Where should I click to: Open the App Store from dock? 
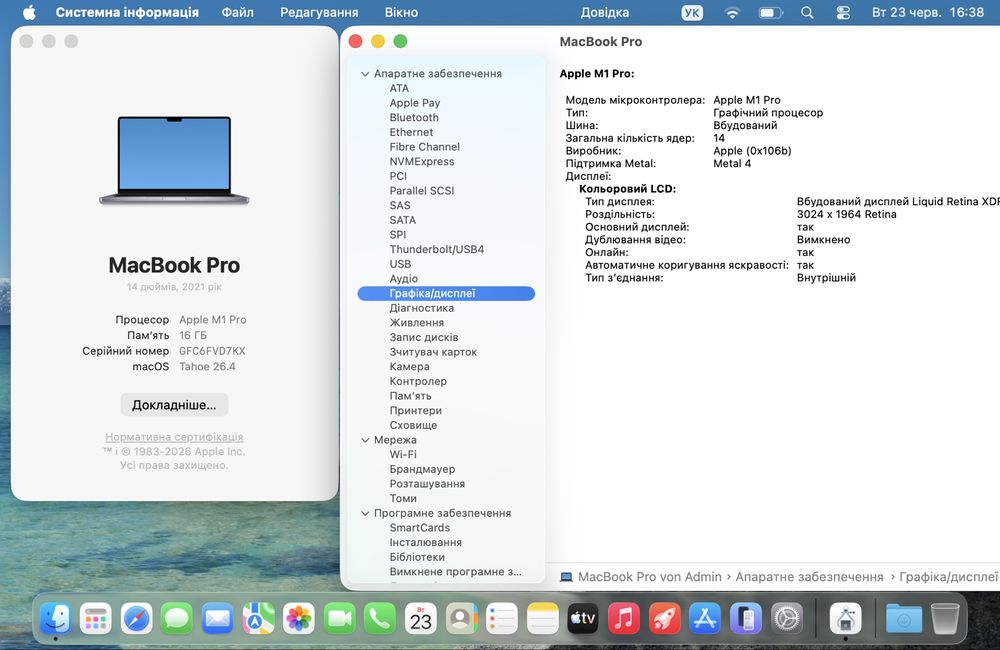pyautogui.click(x=705, y=618)
